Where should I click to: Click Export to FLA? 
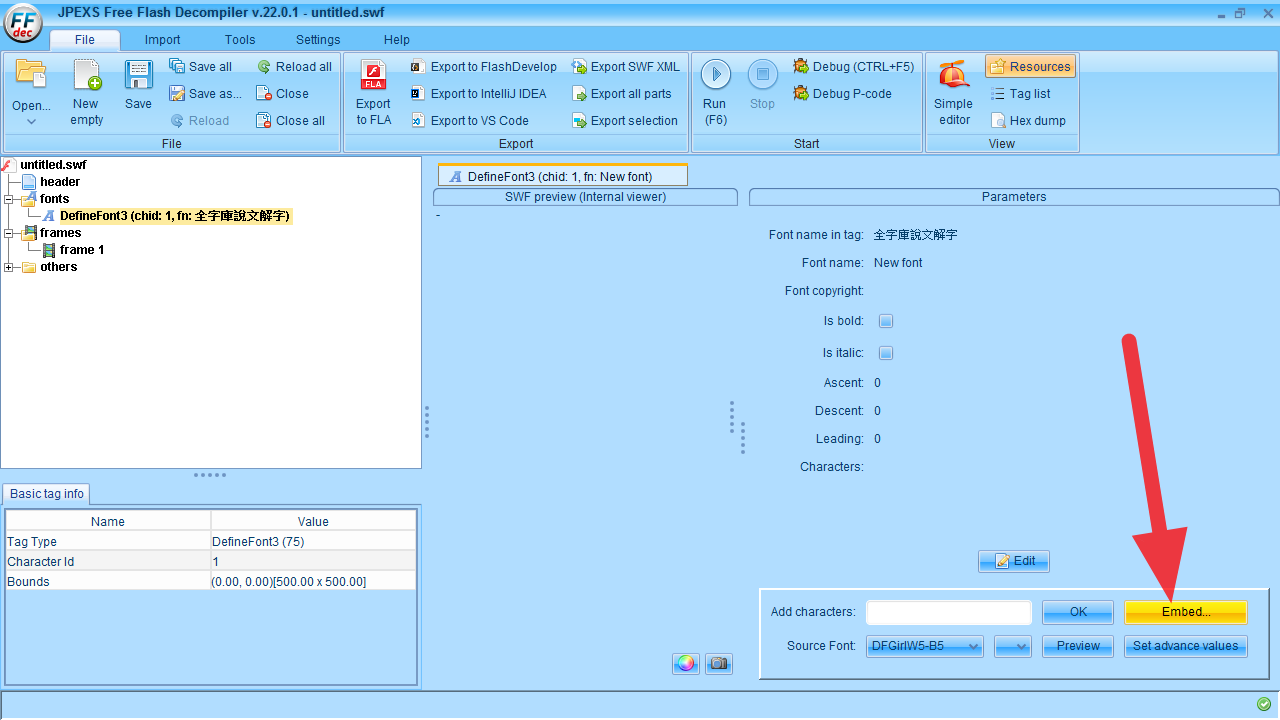click(x=373, y=92)
